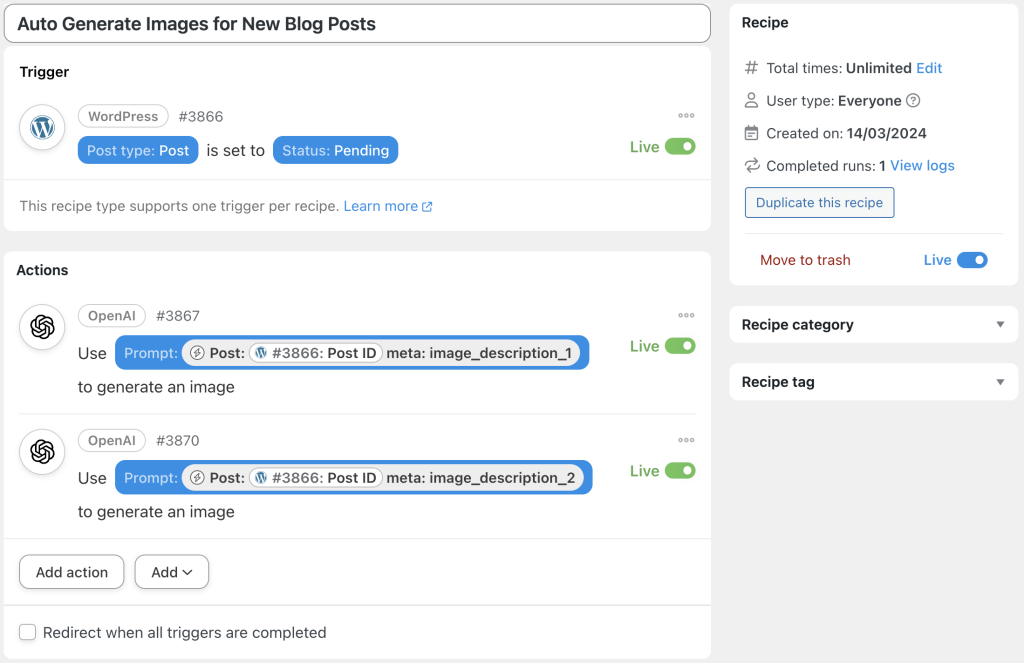1024x663 pixels.
Task: Check Redirect when all triggers are completed
Action: 27,632
